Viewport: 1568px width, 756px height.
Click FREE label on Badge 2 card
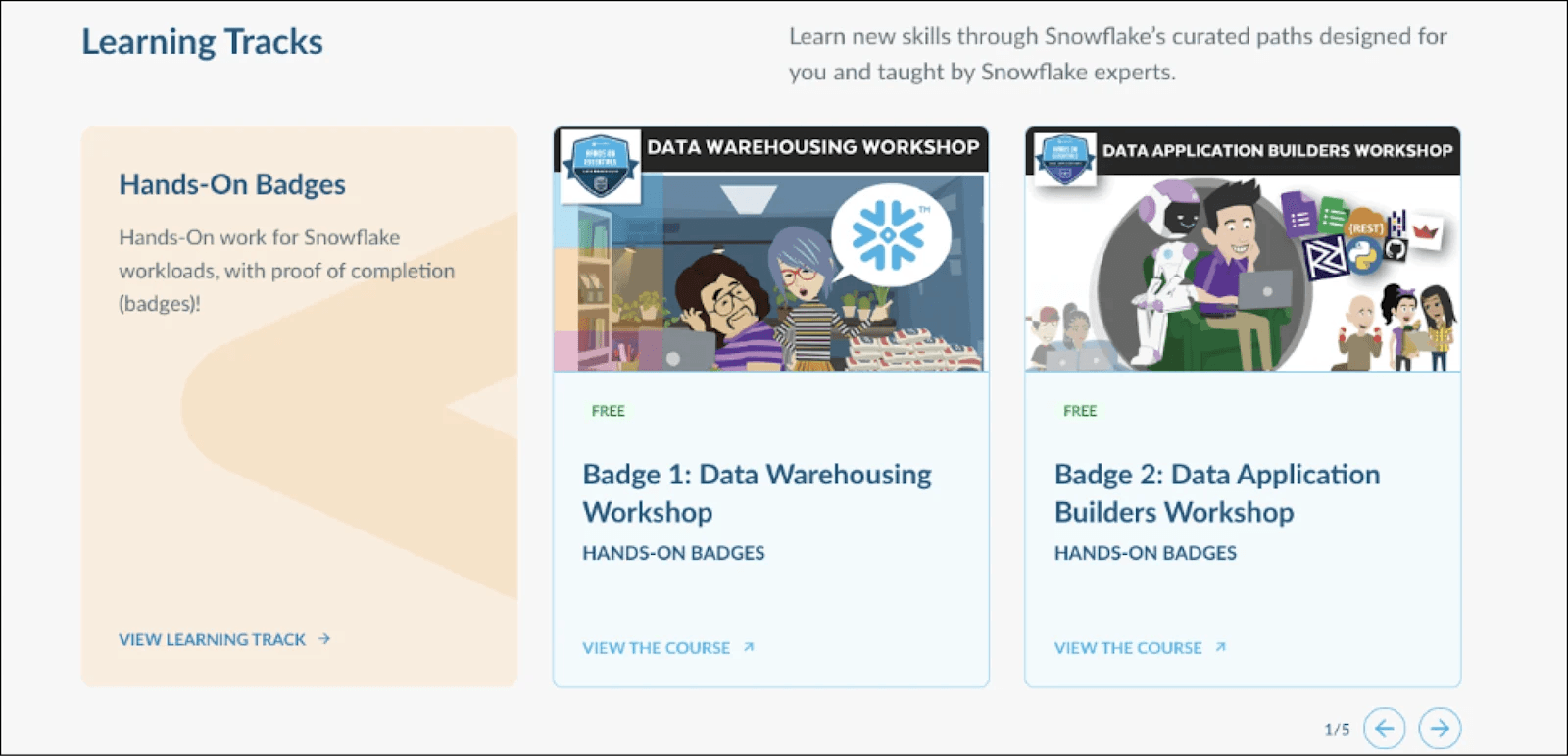tap(1079, 411)
